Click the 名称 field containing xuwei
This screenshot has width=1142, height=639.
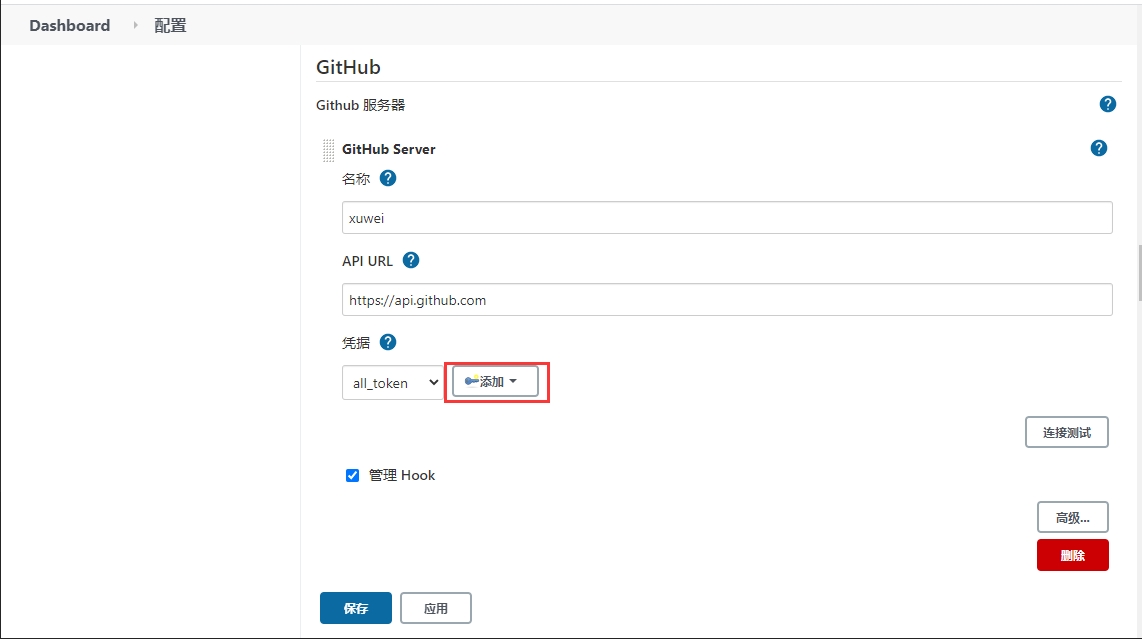pos(726,218)
